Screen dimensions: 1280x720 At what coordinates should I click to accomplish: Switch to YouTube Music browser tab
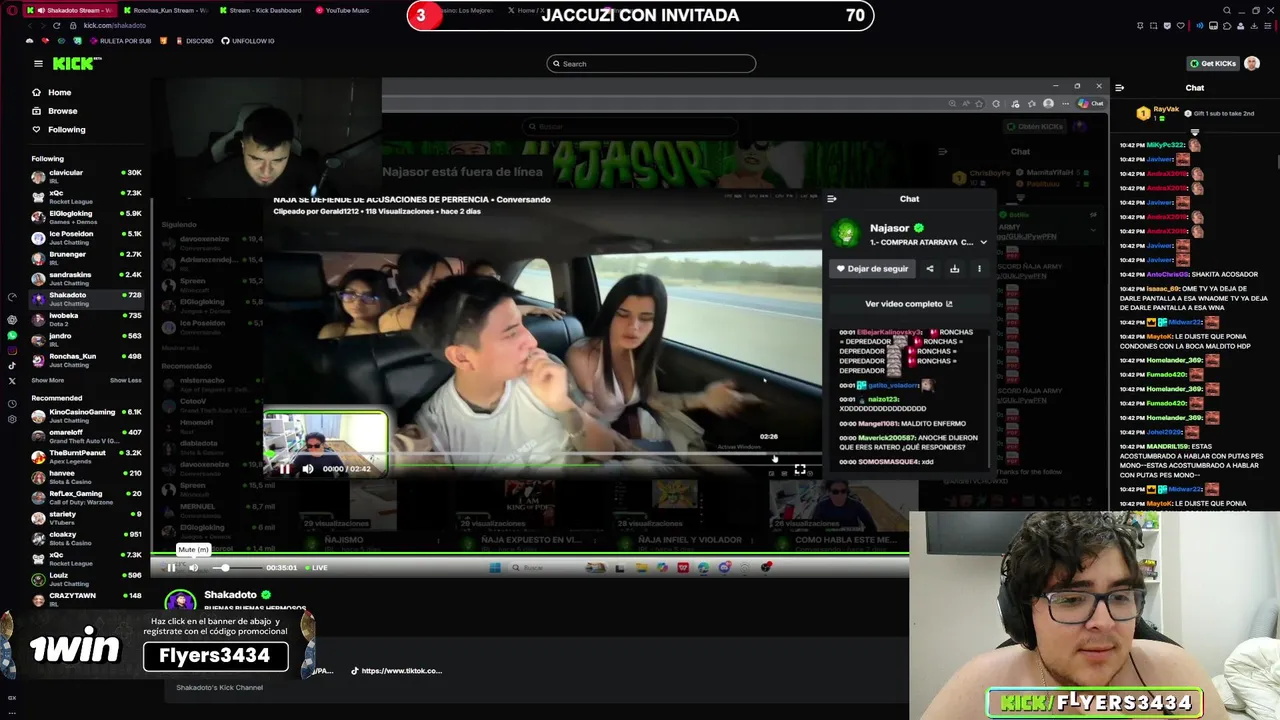click(345, 10)
